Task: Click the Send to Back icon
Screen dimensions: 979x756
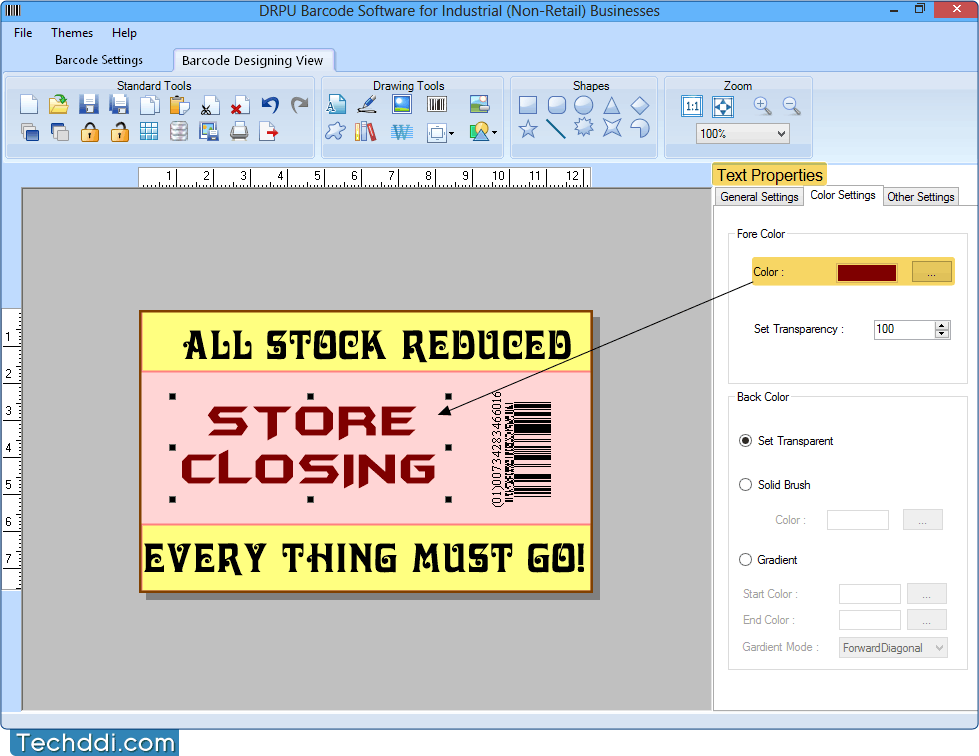Action: [59, 132]
